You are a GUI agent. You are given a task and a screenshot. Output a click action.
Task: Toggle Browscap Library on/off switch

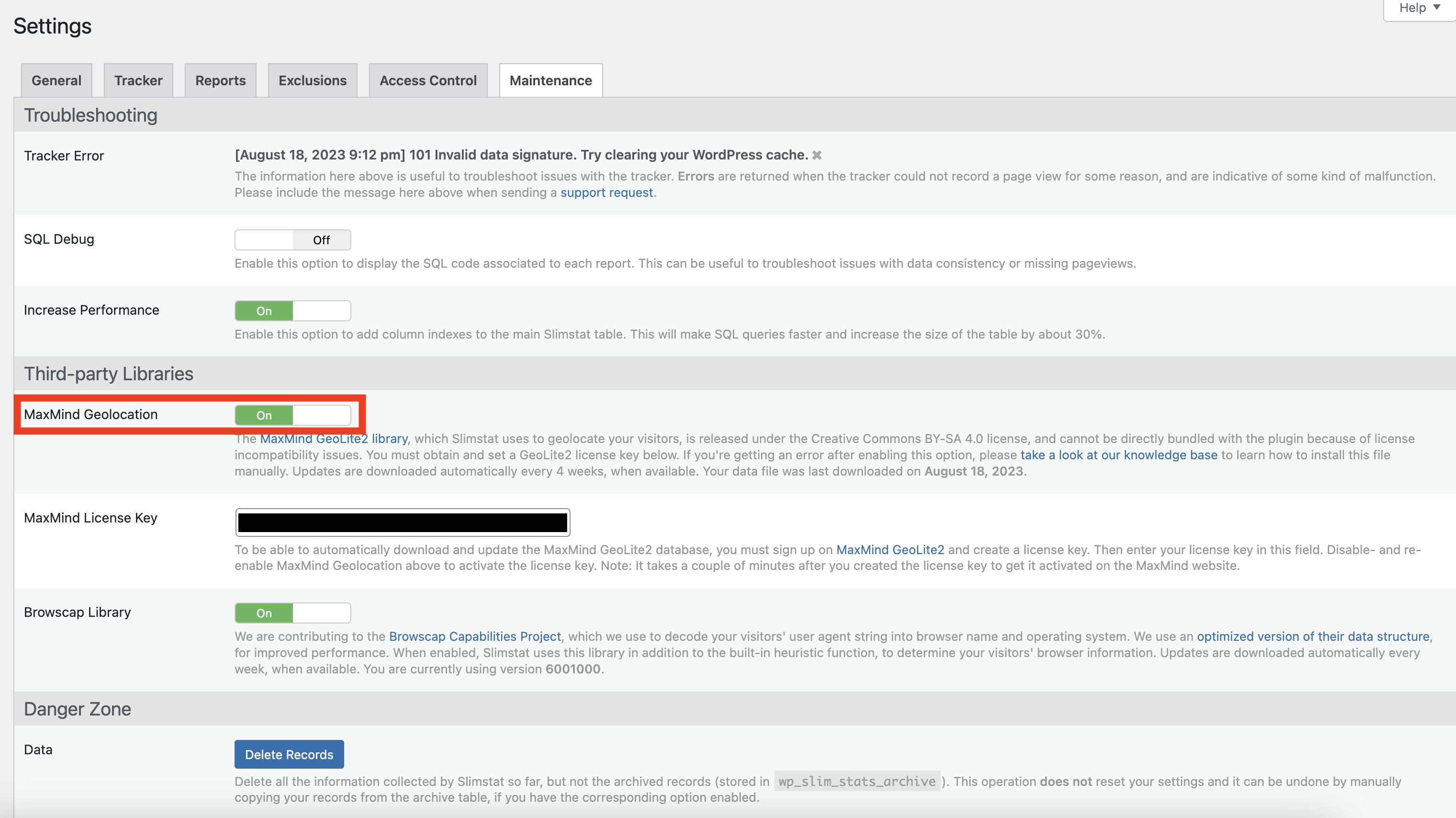coord(291,612)
